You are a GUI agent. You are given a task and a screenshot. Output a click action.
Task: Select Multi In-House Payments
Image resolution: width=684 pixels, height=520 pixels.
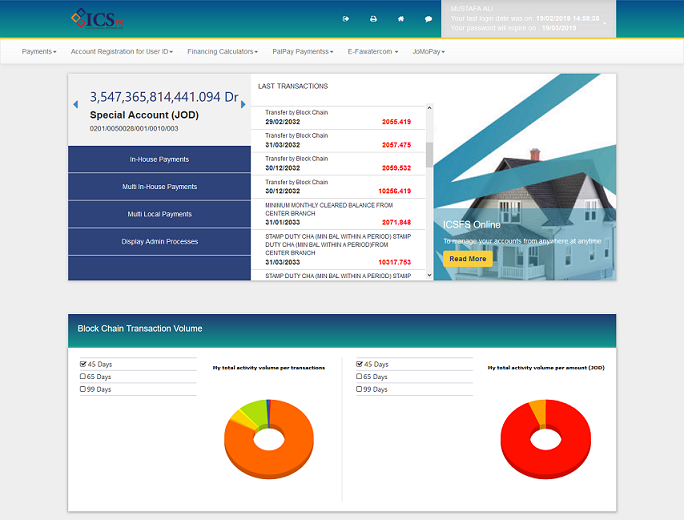point(159,187)
